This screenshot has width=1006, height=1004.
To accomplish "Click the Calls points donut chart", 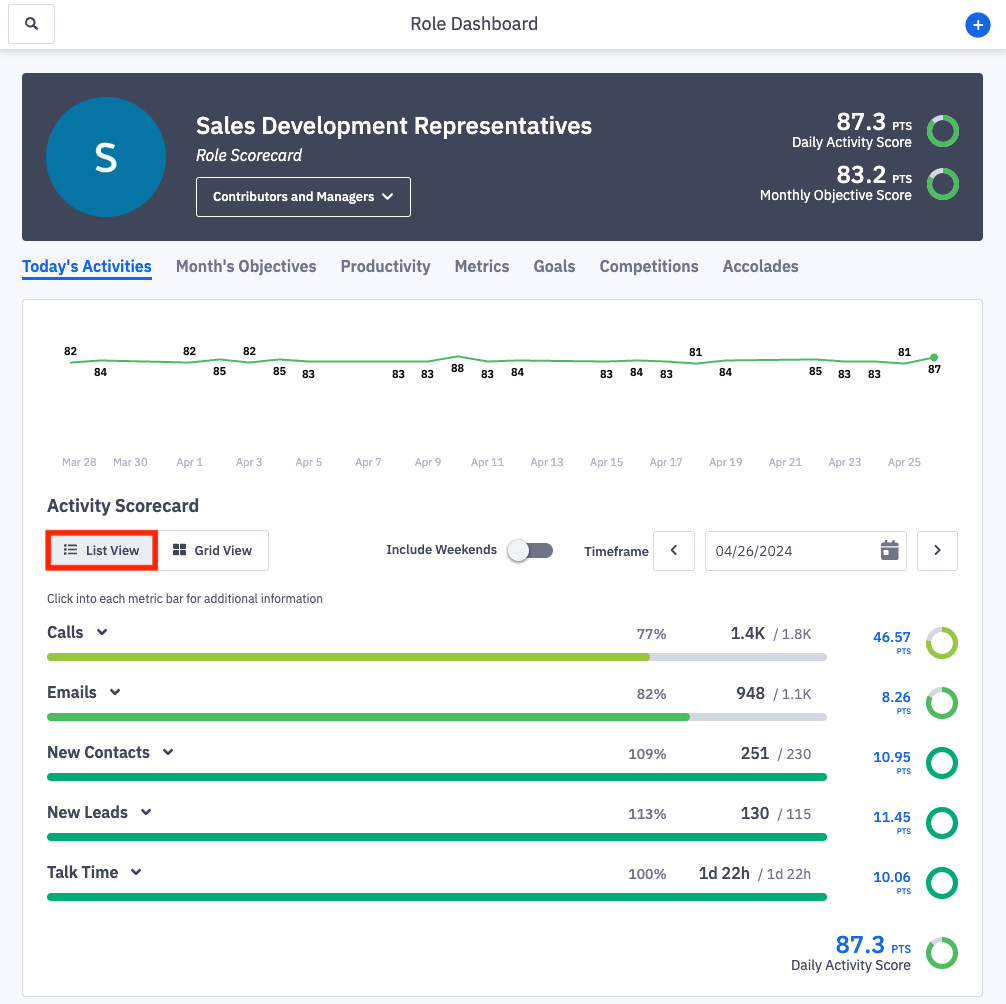I will [941, 643].
